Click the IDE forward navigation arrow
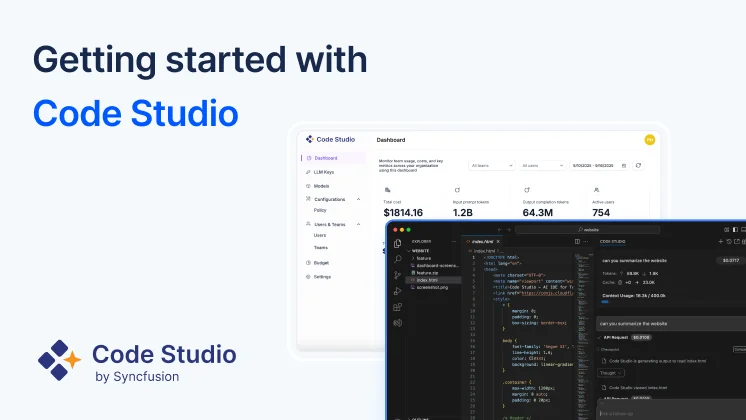 508,230
